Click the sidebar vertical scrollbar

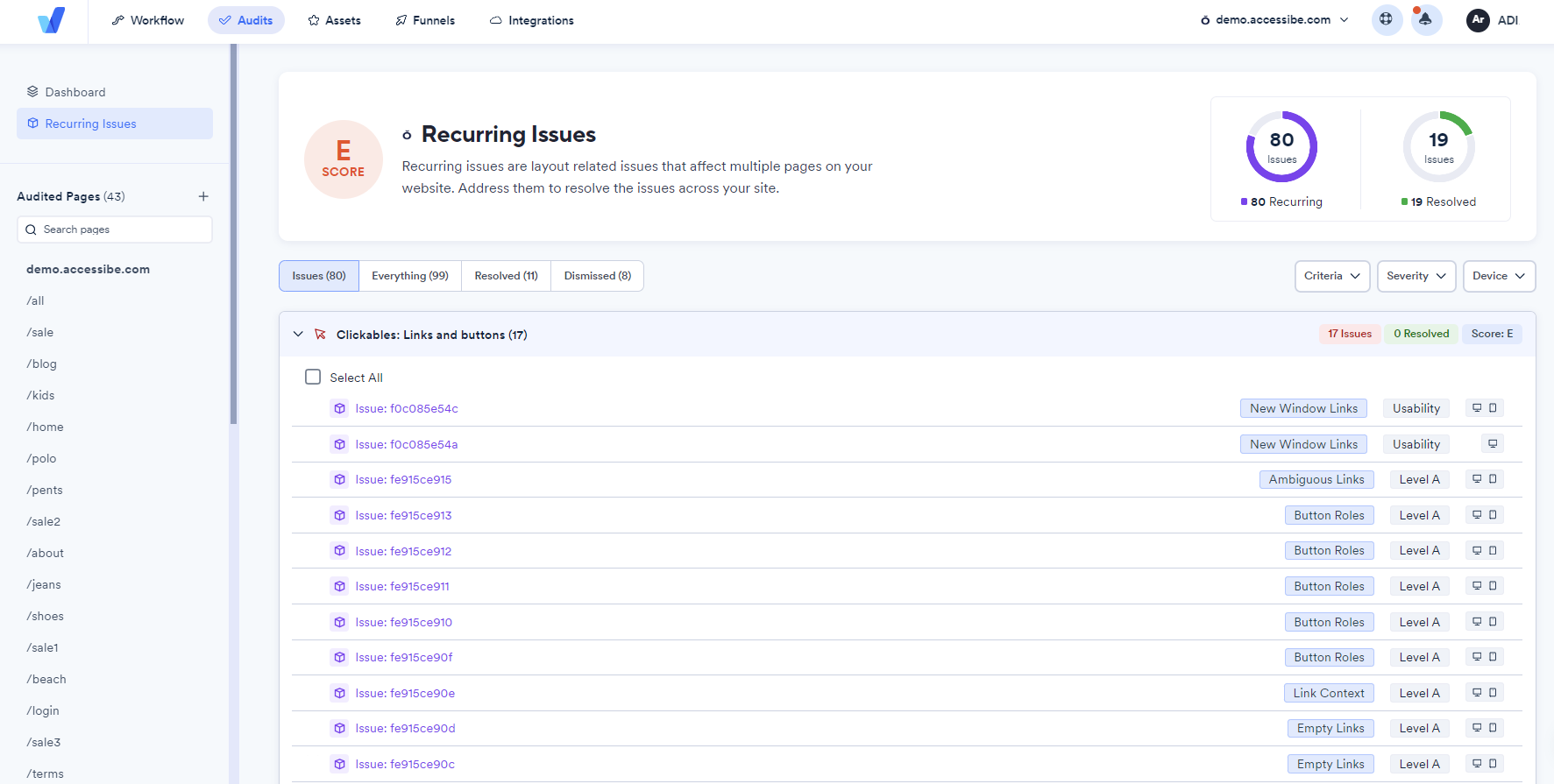233,235
